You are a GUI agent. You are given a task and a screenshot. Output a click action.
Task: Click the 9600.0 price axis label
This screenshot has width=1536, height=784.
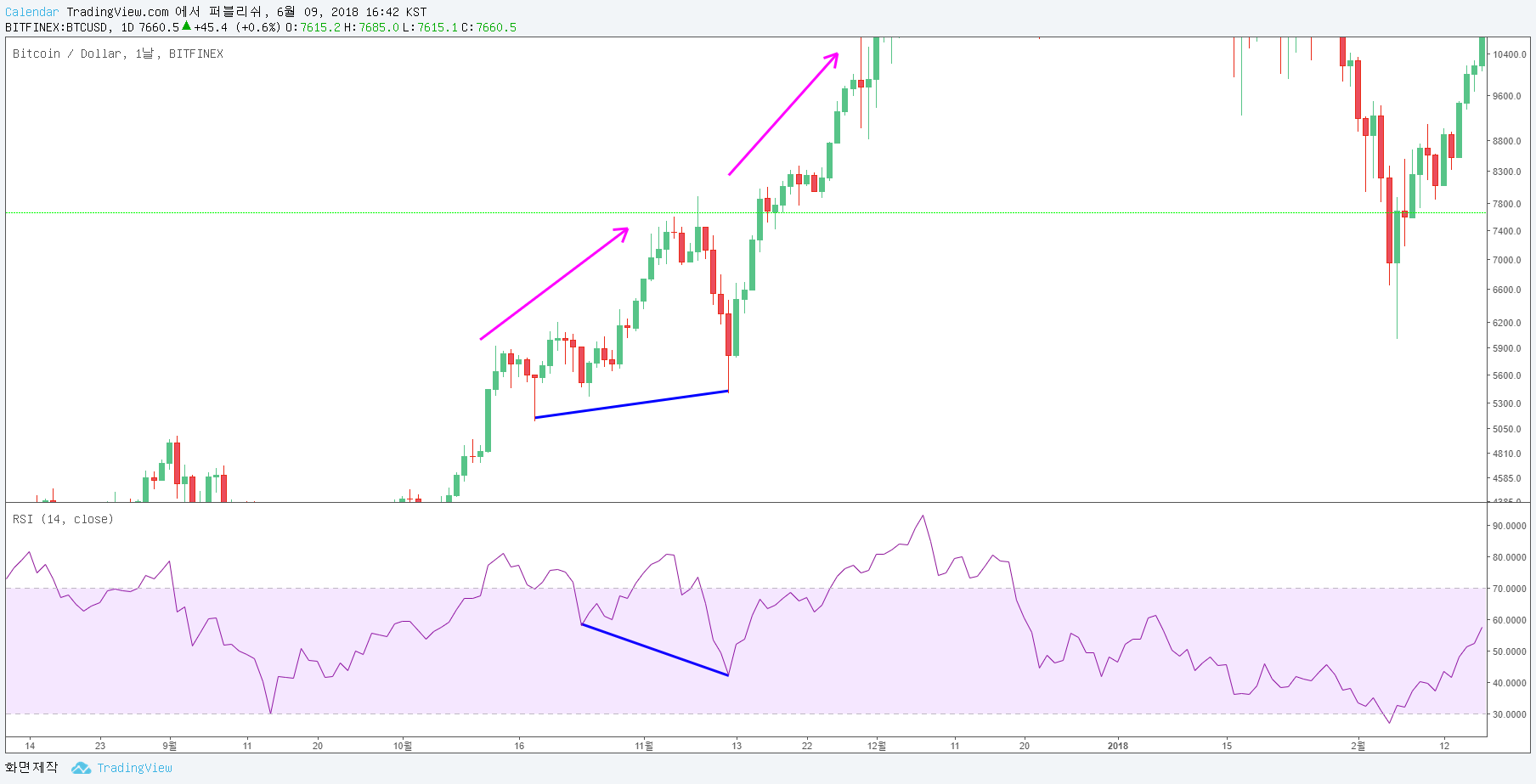click(x=1507, y=96)
